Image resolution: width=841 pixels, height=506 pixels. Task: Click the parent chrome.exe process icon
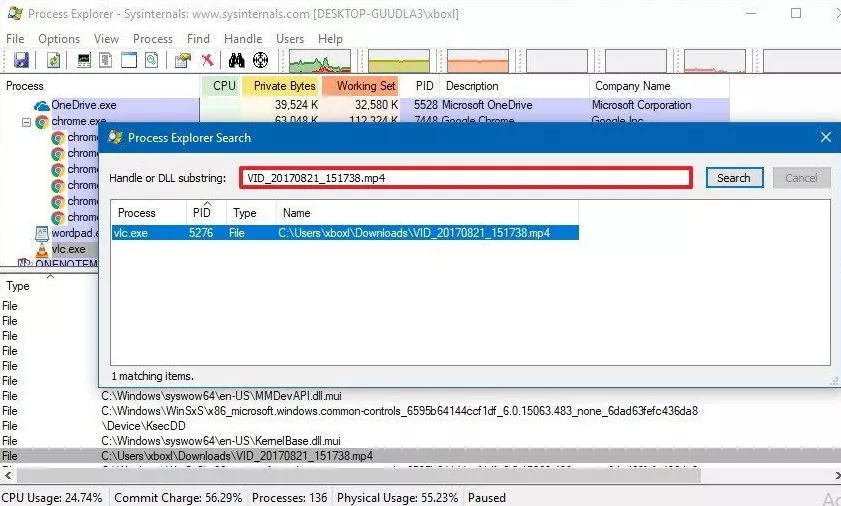pyautogui.click(x=42, y=122)
